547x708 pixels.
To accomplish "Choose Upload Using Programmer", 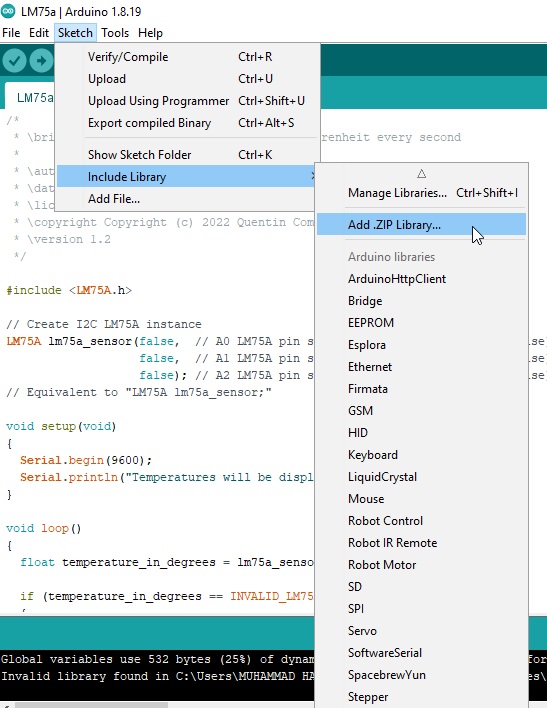I will tap(187, 101).
